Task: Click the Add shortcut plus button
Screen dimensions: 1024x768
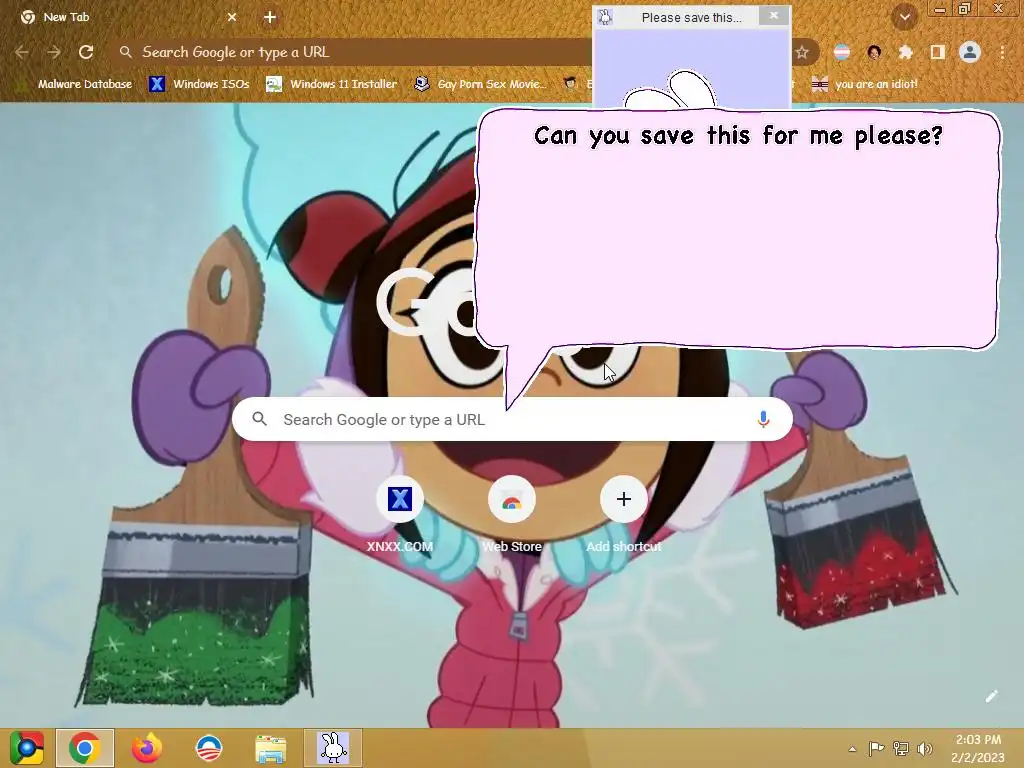Action: [x=624, y=500]
